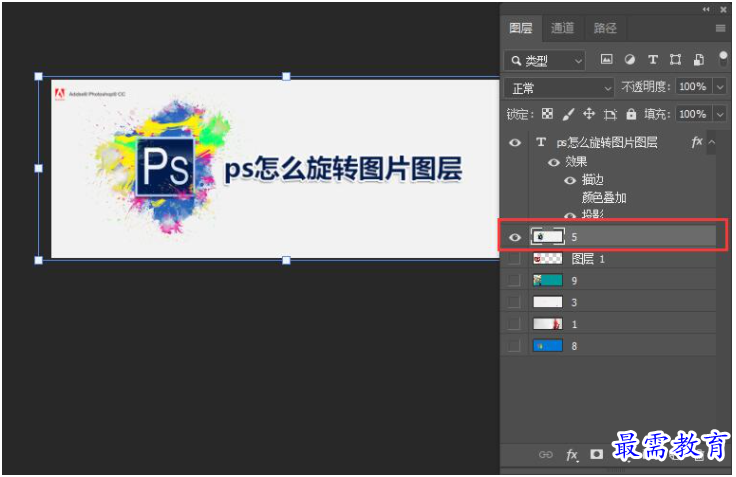Click the 填充 fill value field
736x477 pixels.
tap(693, 114)
